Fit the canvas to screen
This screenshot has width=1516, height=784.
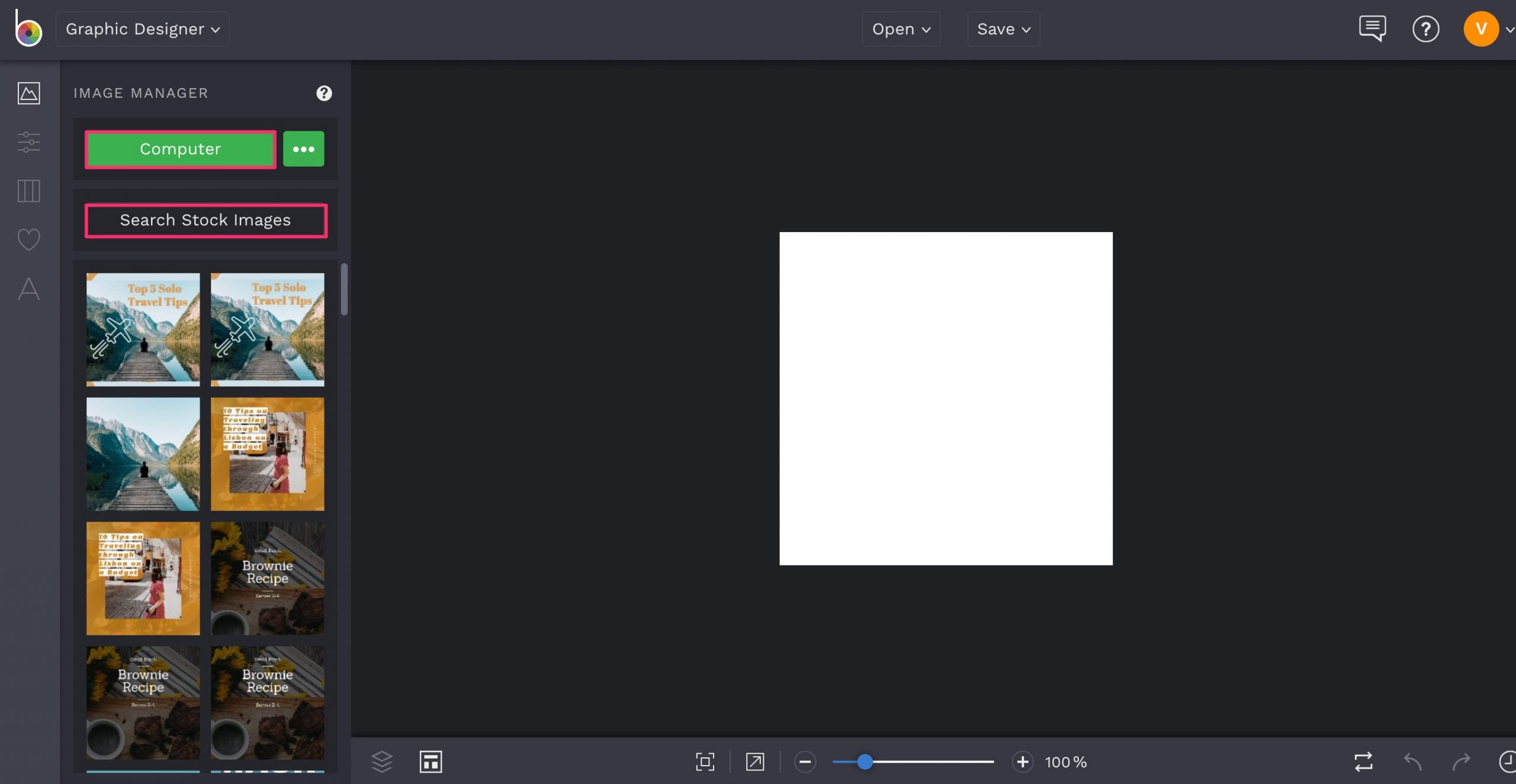(x=704, y=762)
